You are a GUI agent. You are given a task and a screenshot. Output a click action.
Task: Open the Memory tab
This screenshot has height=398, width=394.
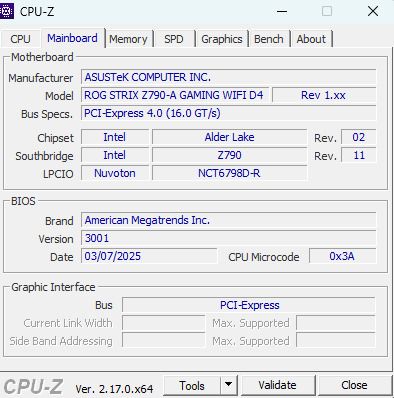click(128, 39)
